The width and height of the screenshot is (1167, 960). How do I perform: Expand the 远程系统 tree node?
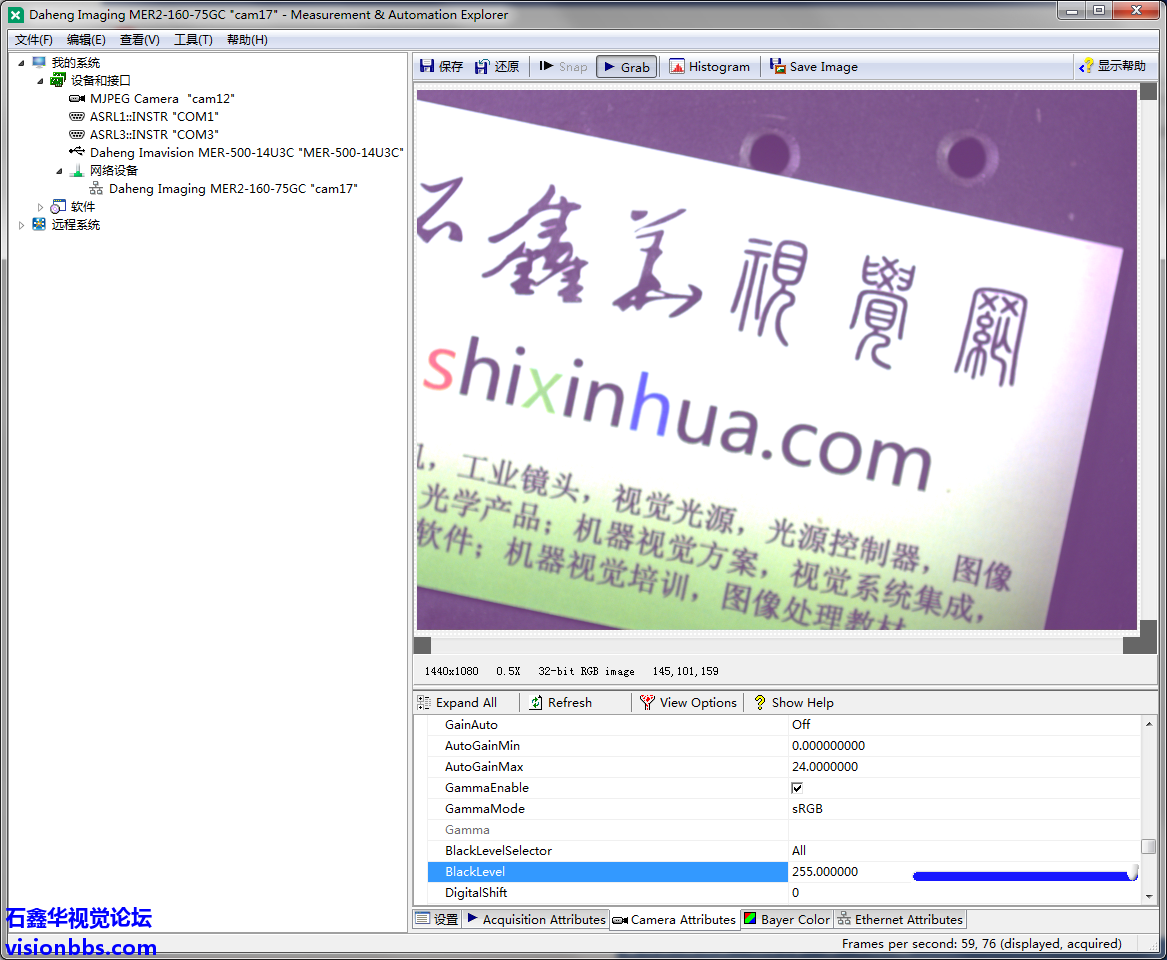pos(22,225)
